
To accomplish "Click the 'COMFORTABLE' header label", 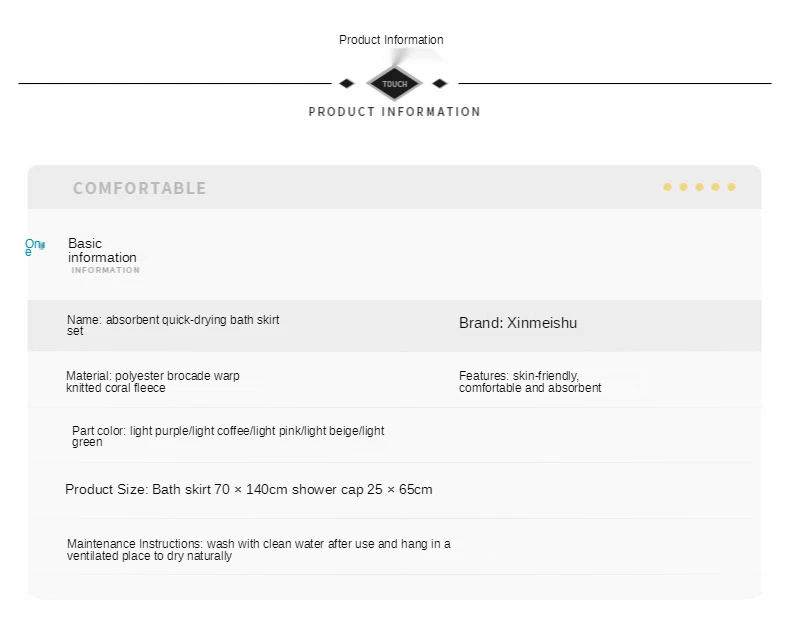I will [x=139, y=188].
